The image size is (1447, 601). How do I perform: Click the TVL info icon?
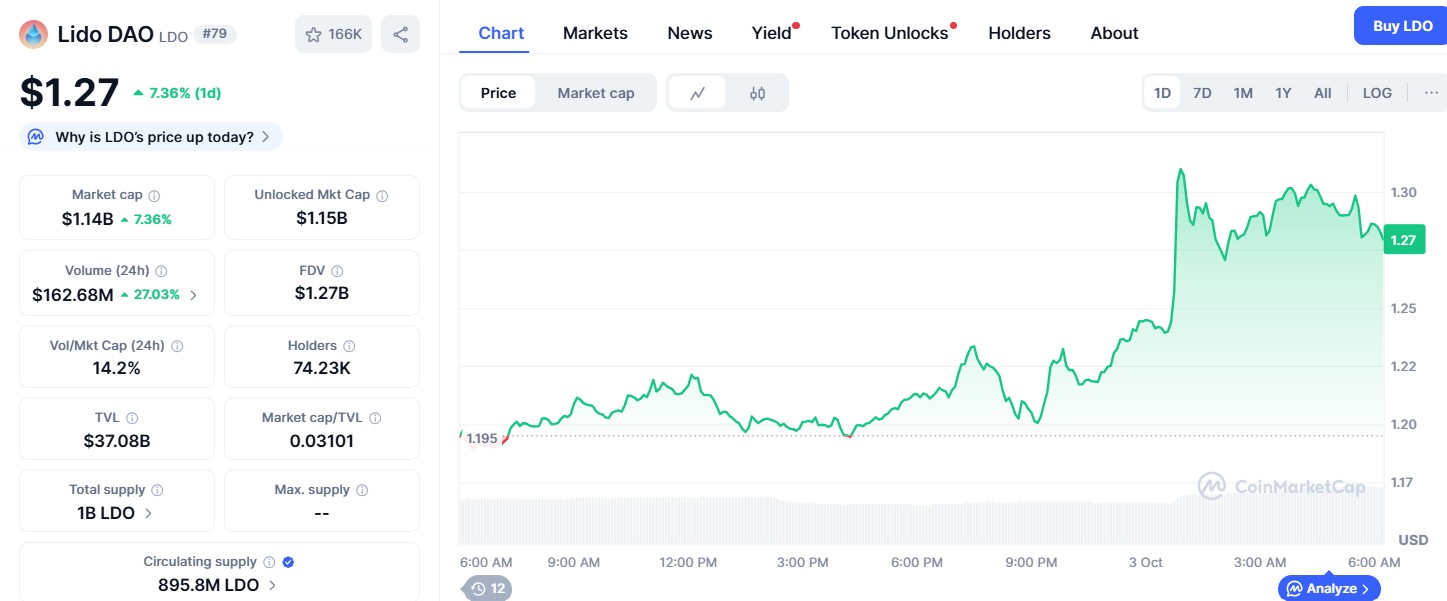pyautogui.click(x=132, y=418)
